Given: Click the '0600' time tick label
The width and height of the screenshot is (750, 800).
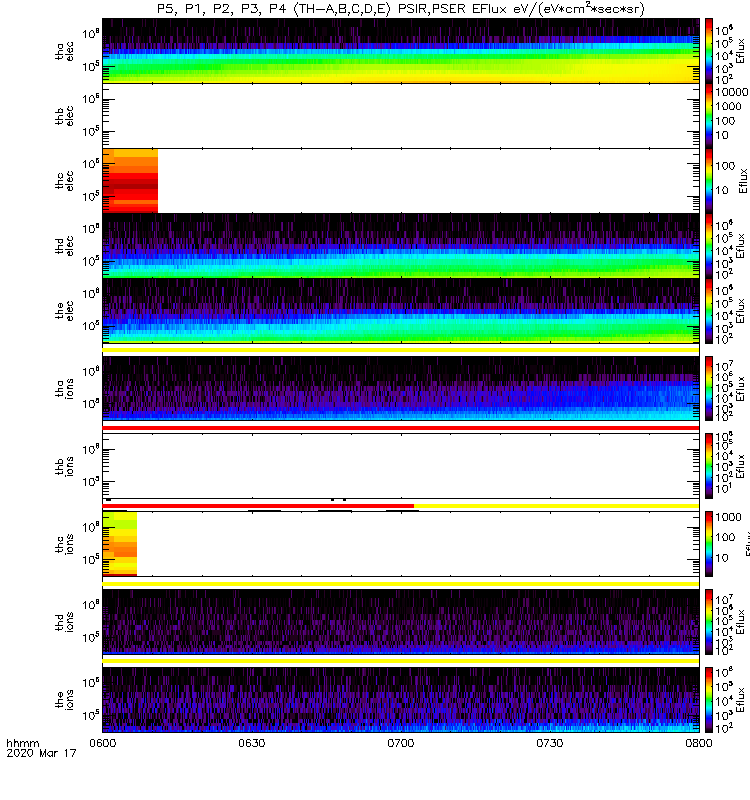Looking at the screenshot, I should pyautogui.click(x=103, y=743).
